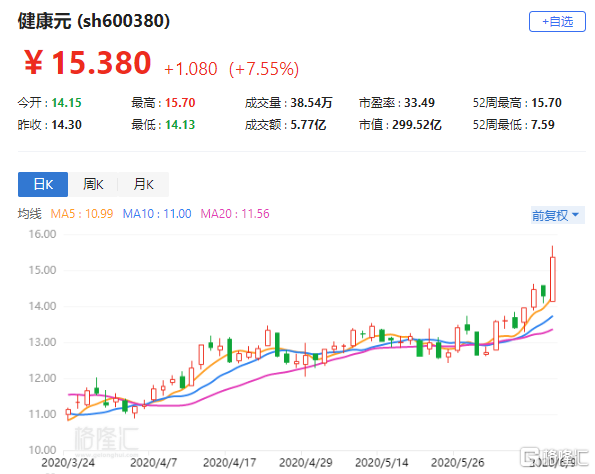This screenshot has height=474, width=595.
Task: Click the 2020/4/17 date label
Action: click(x=230, y=463)
